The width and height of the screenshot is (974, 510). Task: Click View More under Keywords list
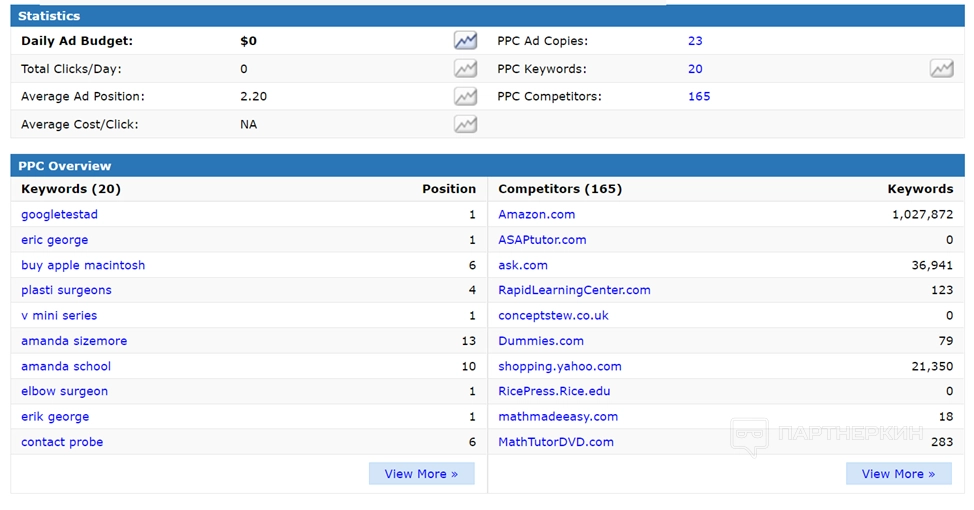[x=421, y=474]
